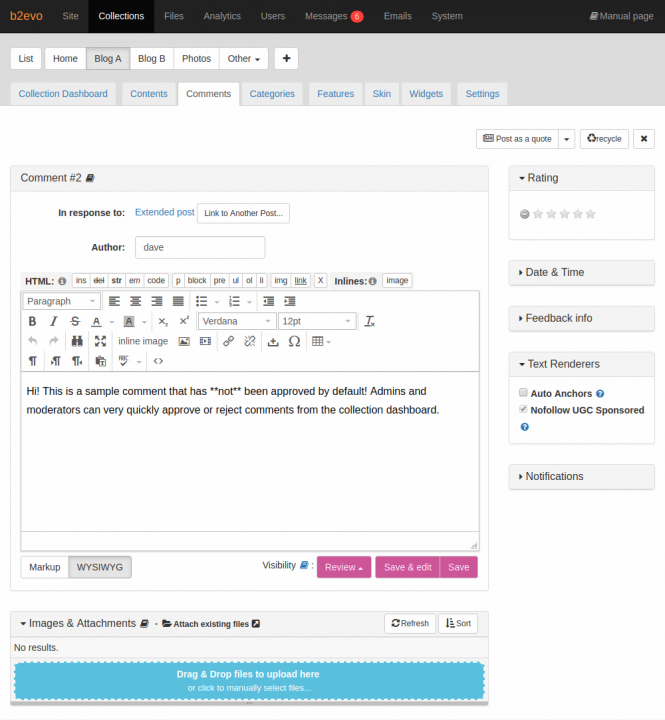The width and height of the screenshot is (665, 720).
Task: Apply subscript formatting
Action: tap(163, 321)
